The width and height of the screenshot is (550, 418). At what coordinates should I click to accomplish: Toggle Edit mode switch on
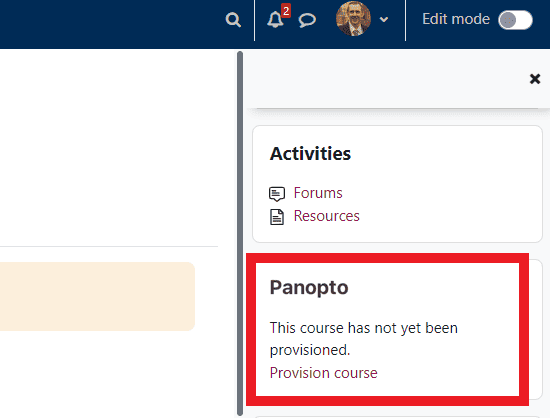tap(515, 20)
